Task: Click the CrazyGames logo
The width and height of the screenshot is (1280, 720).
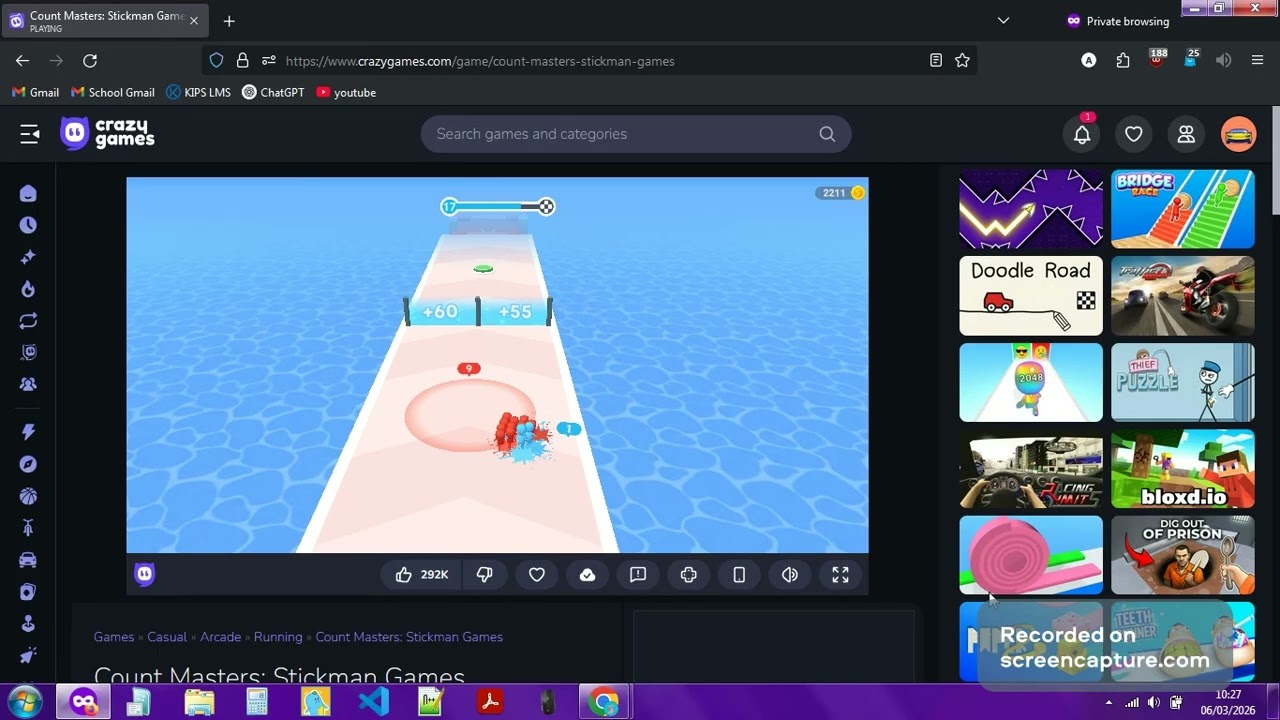Action: [x=107, y=133]
